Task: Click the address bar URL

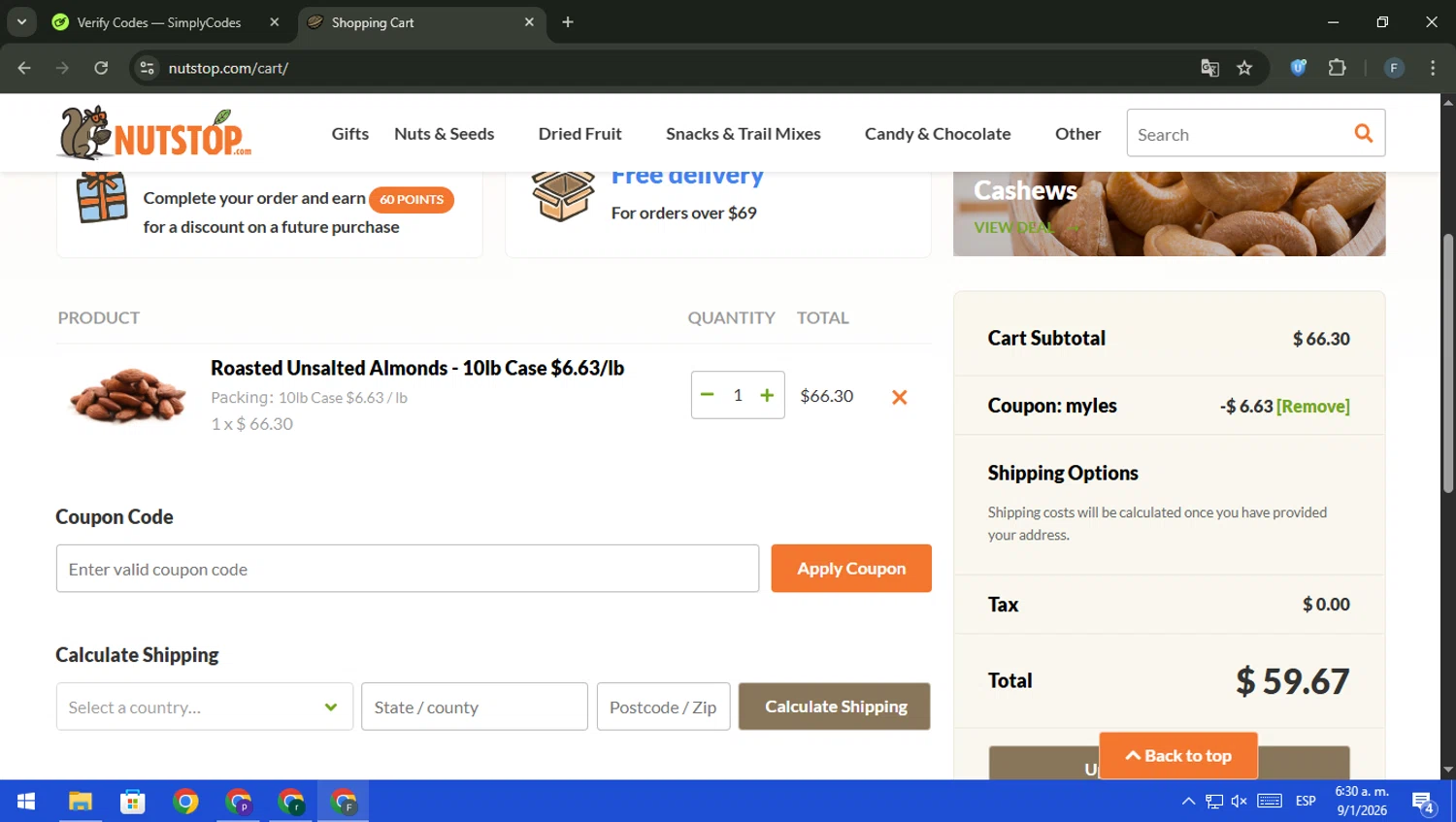Action: click(x=228, y=68)
